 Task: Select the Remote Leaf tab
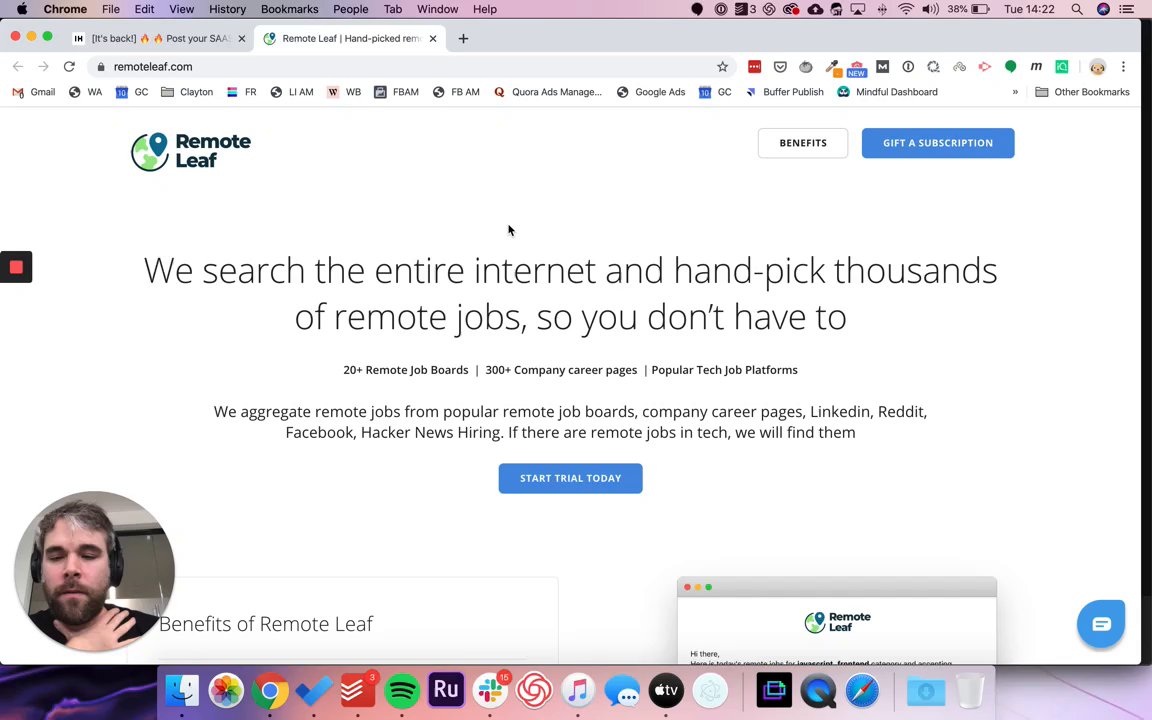click(x=349, y=38)
